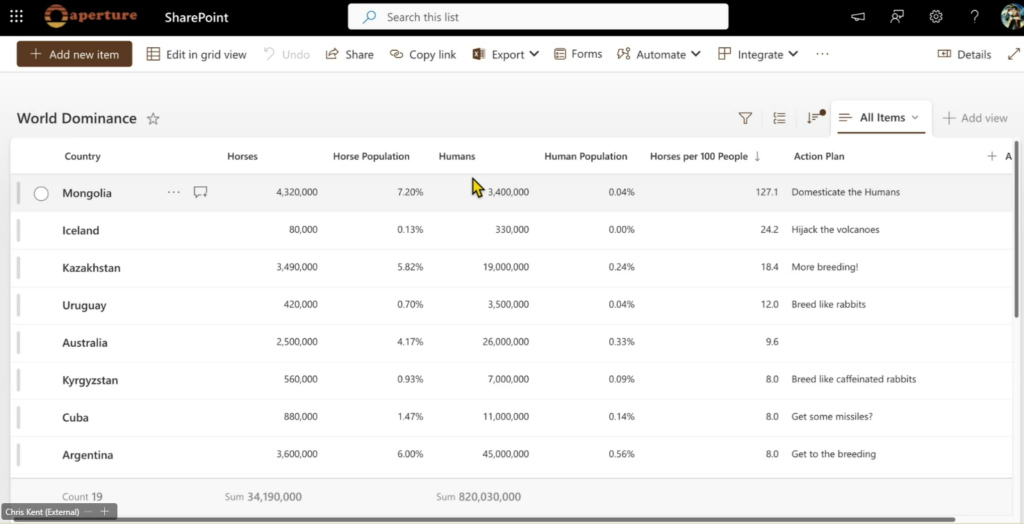Open the group by icon
This screenshot has height=524, width=1024.
click(x=779, y=118)
